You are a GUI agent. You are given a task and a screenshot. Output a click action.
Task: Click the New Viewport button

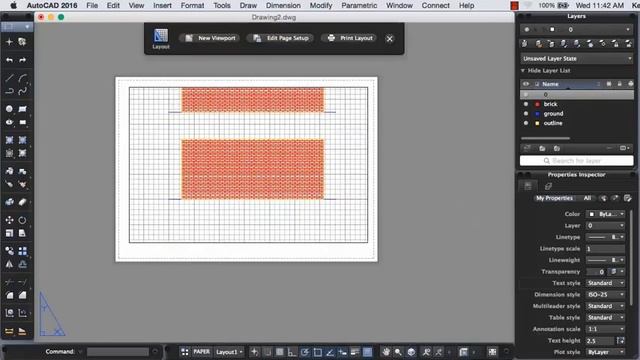tap(210, 38)
